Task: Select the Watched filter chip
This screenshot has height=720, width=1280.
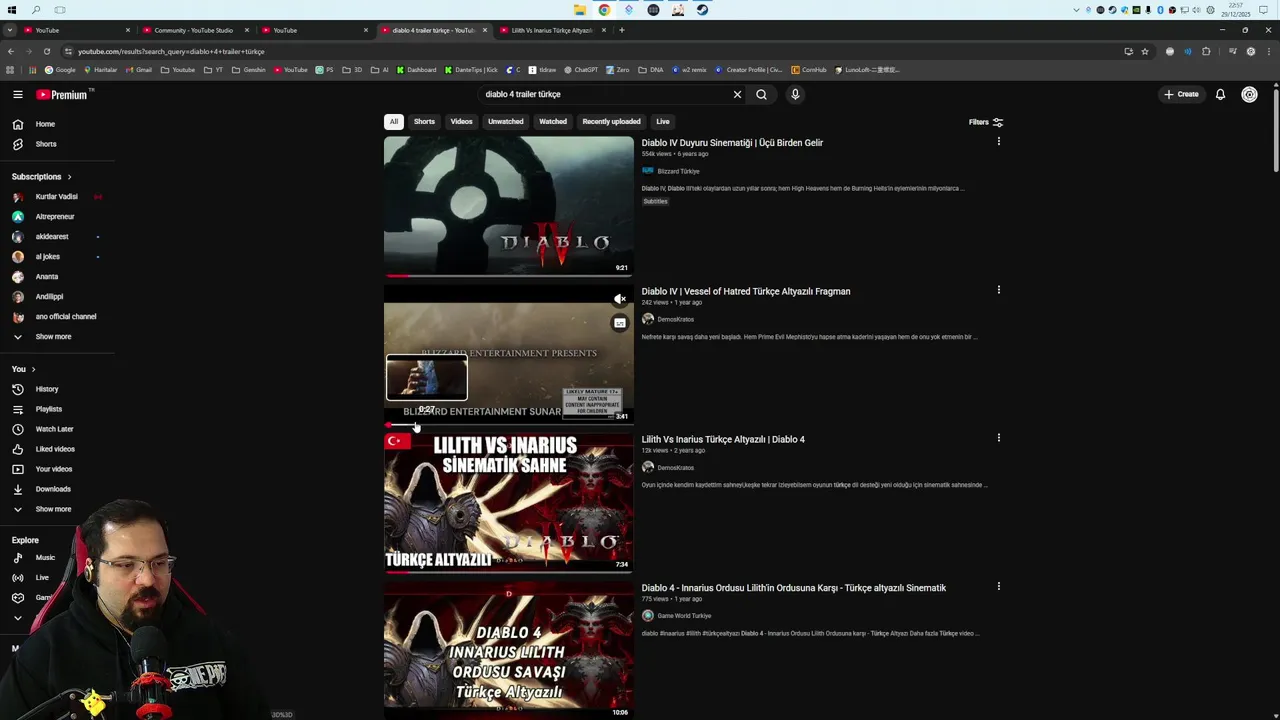Action: [553, 122]
